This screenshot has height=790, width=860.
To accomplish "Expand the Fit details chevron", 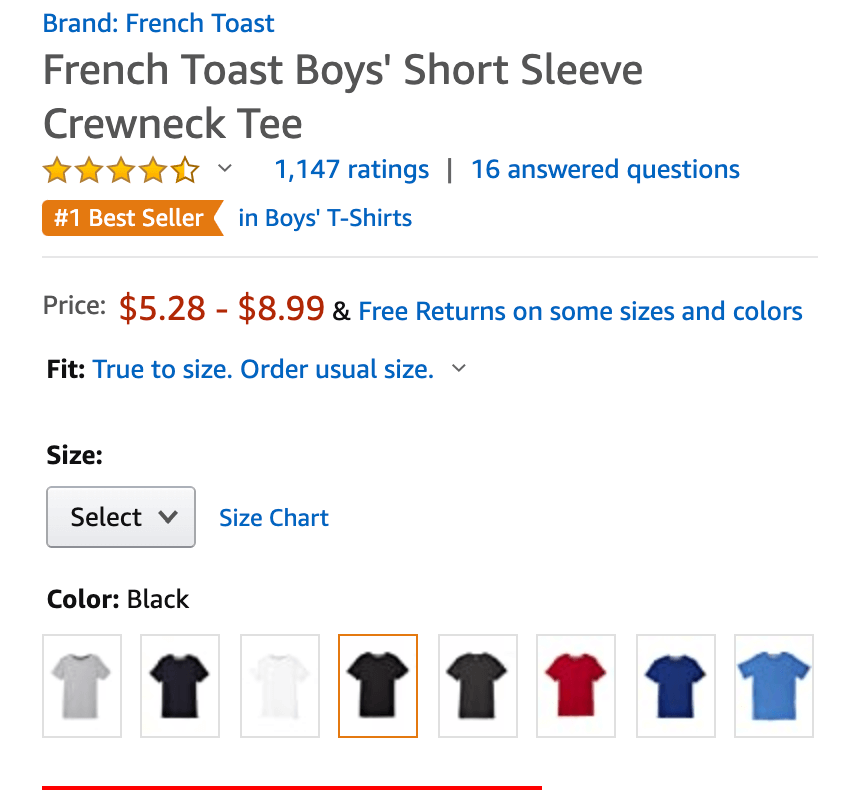I will click(x=458, y=368).
